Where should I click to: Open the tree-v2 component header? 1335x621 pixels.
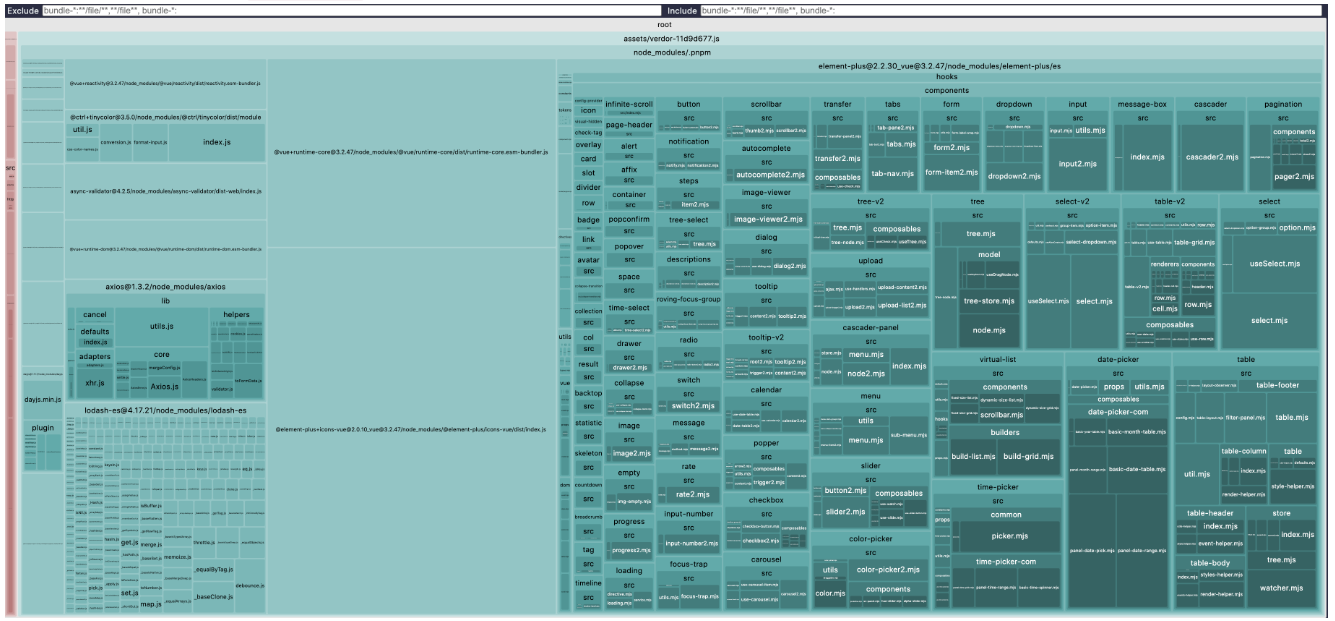click(x=870, y=201)
